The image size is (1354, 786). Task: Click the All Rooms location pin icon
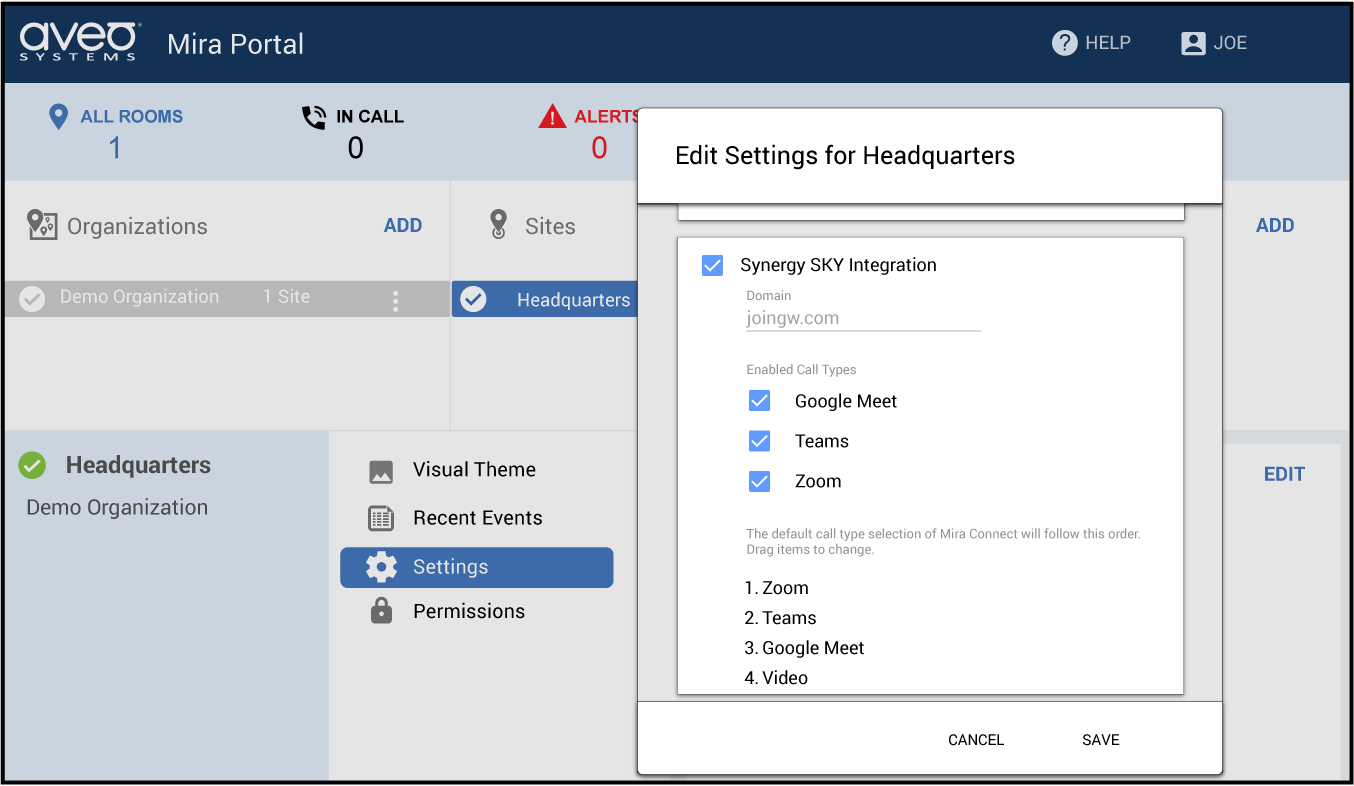click(x=59, y=117)
